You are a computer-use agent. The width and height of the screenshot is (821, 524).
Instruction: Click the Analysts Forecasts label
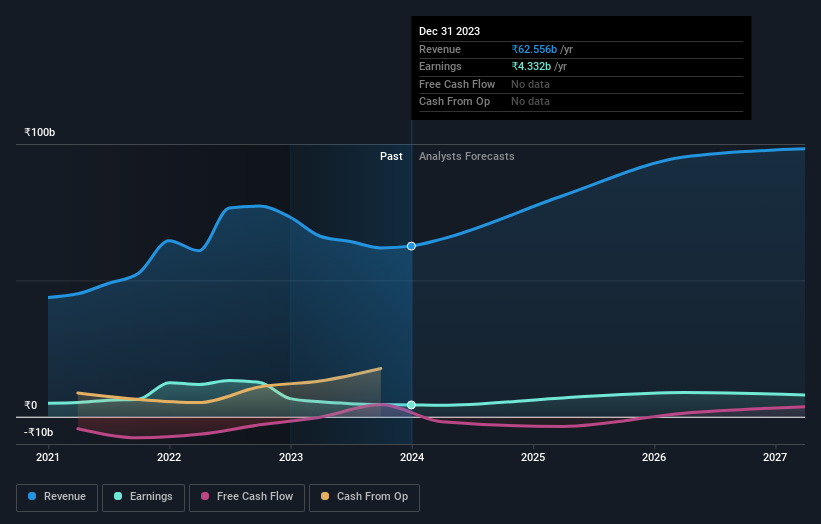pyautogui.click(x=467, y=157)
